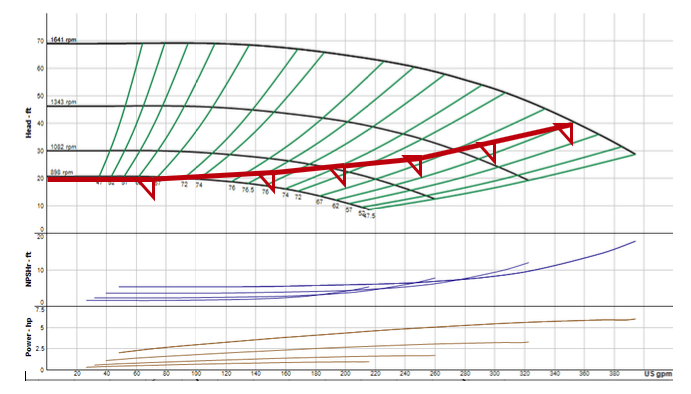Click the 7.5 tick on the Power axis
The width and height of the screenshot is (691, 394).
point(40,310)
